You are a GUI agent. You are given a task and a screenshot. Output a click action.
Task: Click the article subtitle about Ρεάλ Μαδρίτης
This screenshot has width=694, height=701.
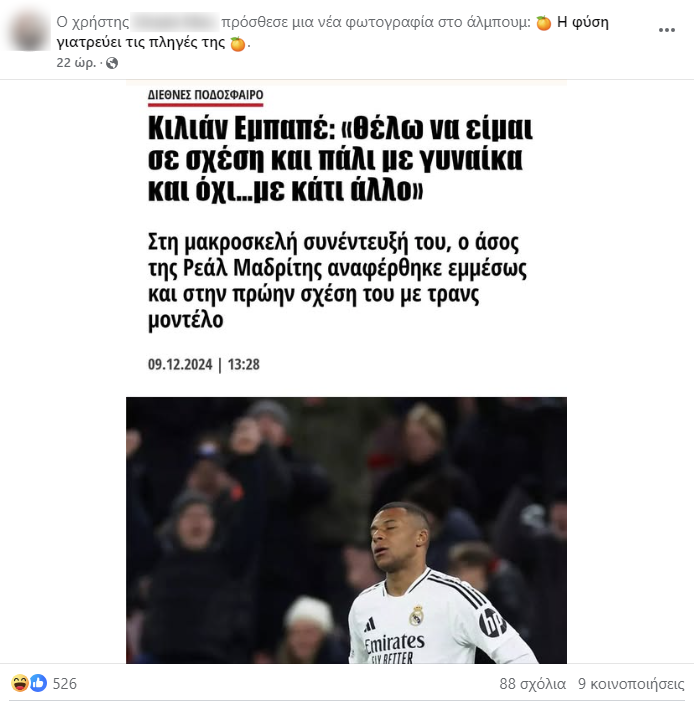338,280
